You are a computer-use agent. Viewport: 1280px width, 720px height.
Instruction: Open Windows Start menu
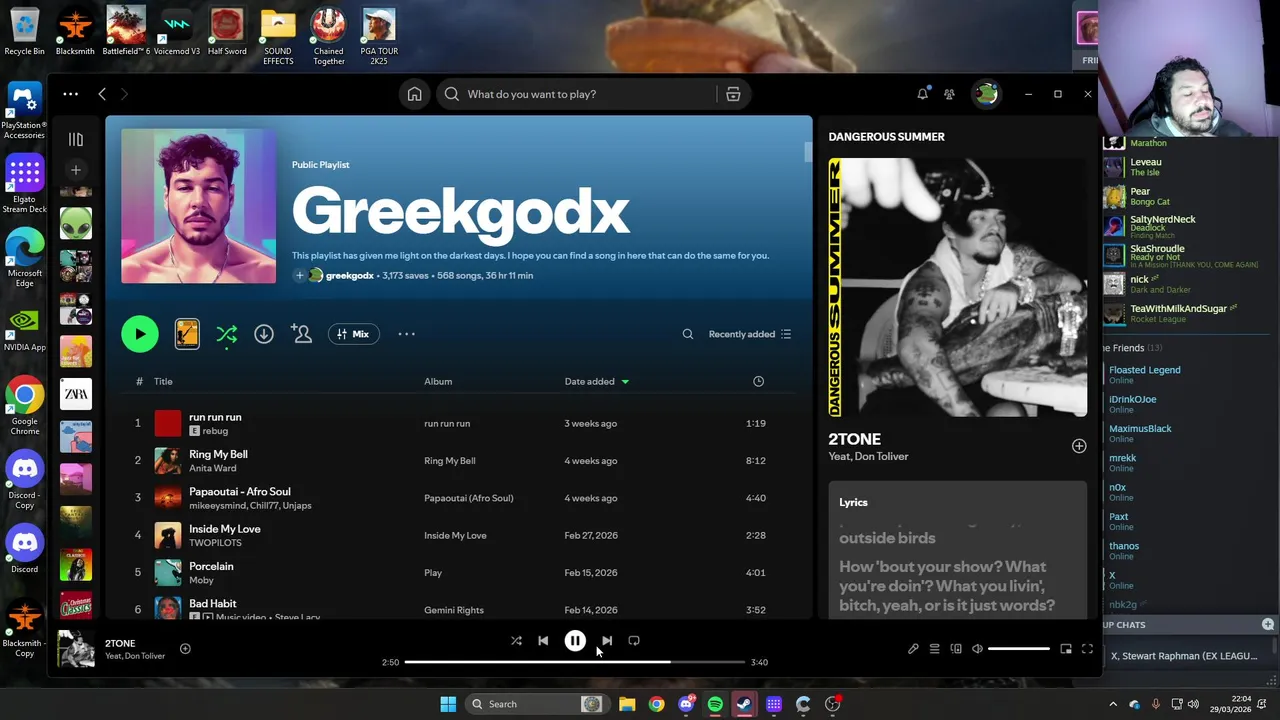pyautogui.click(x=448, y=704)
